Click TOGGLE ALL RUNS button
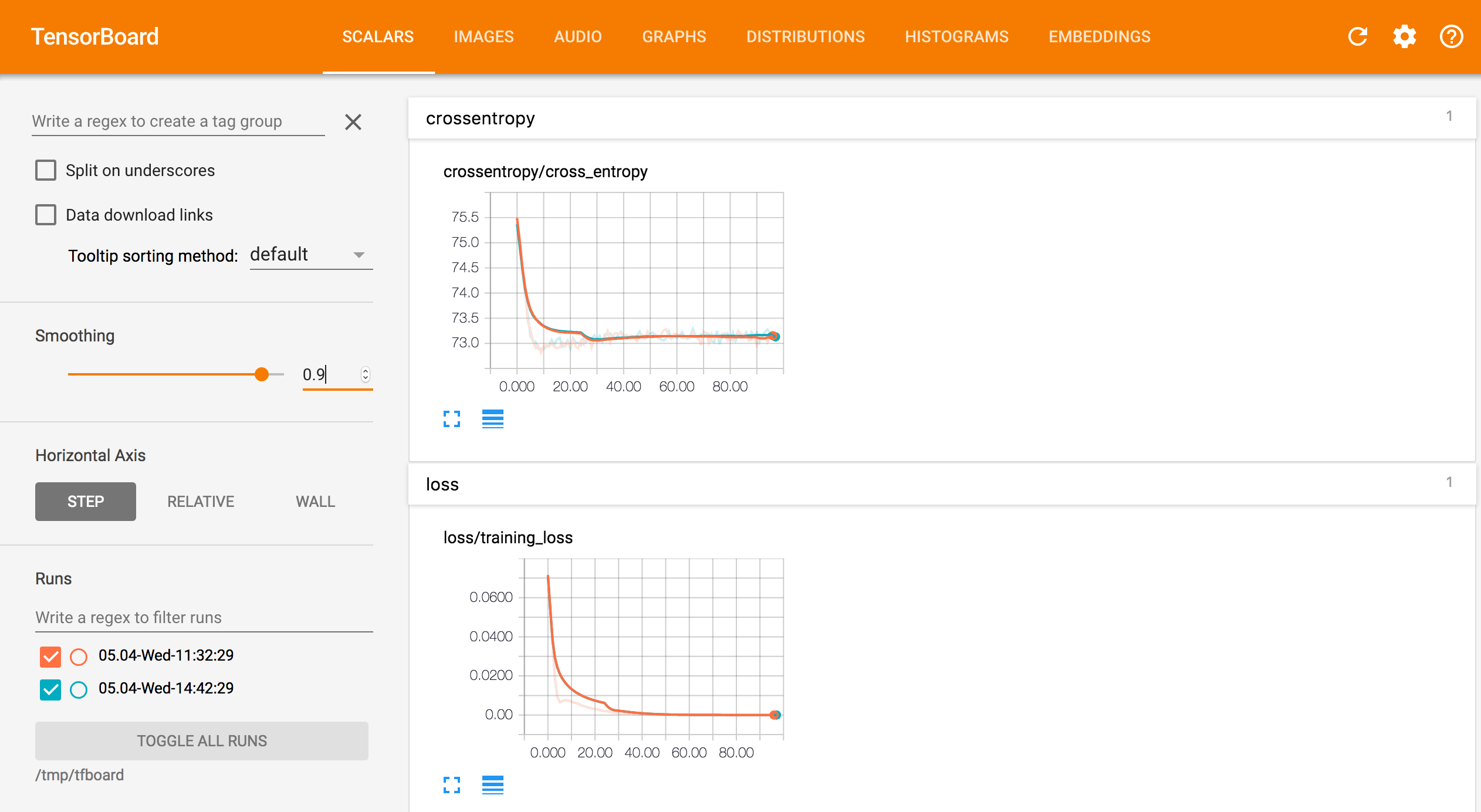Image resolution: width=1481 pixels, height=812 pixels. click(202, 741)
